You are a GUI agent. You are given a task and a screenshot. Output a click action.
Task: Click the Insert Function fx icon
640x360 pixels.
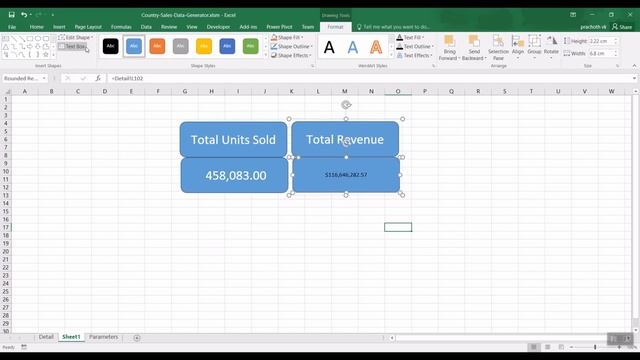pyautogui.click(x=98, y=78)
